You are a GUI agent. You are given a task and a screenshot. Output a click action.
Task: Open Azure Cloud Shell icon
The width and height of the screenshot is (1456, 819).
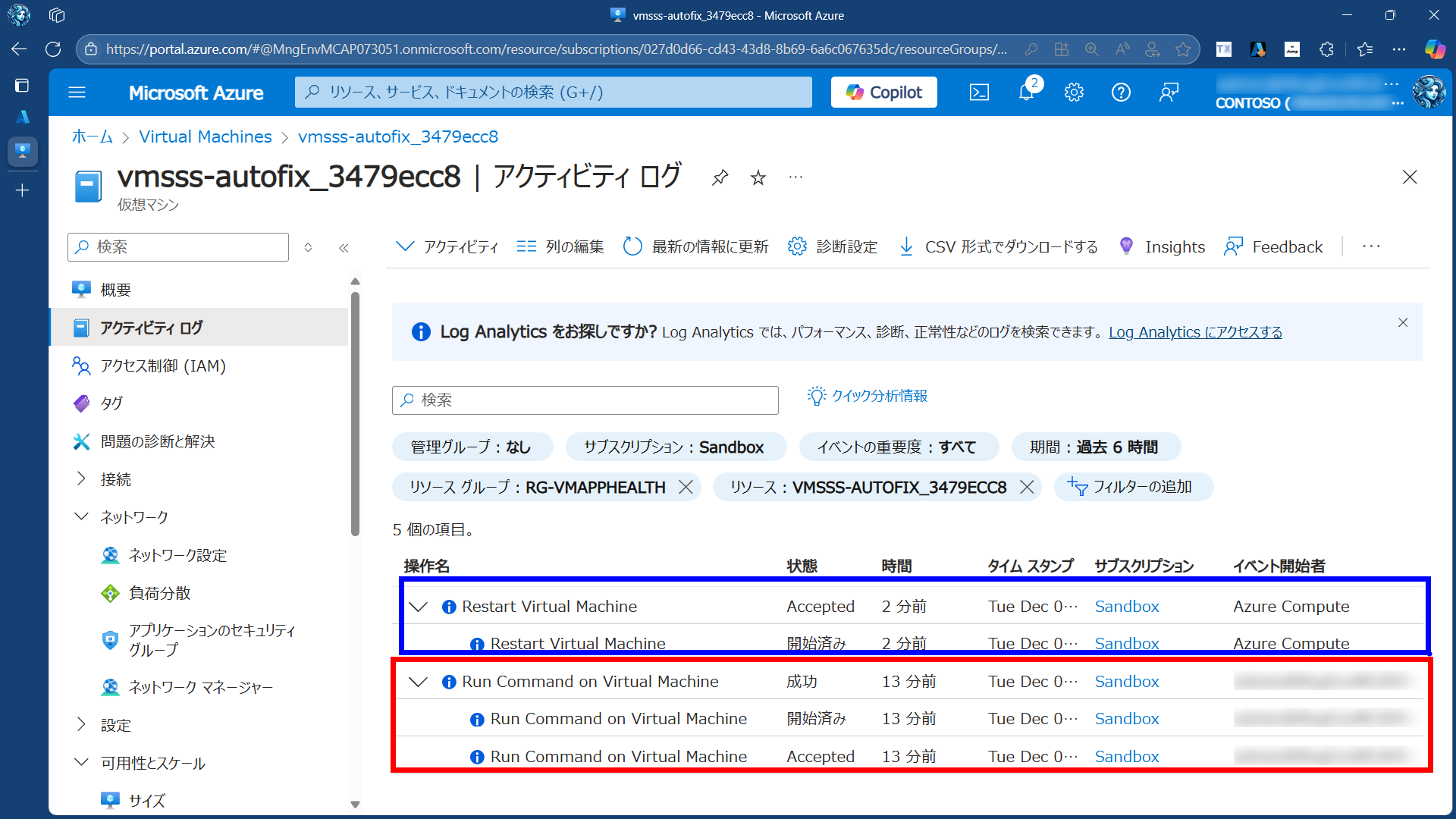(979, 93)
